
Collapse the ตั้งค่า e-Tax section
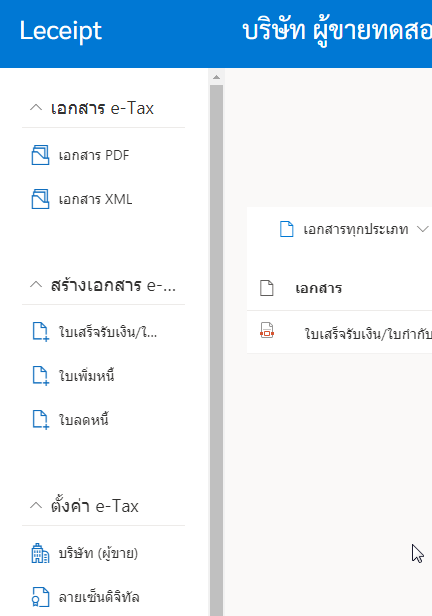[36, 506]
